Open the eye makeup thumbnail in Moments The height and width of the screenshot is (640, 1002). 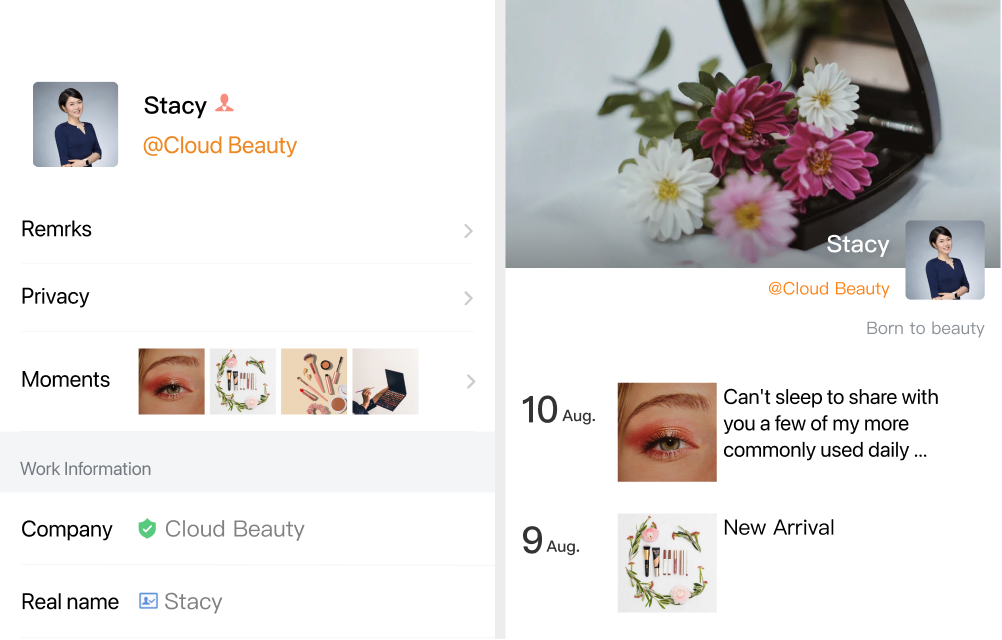(x=171, y=381)
